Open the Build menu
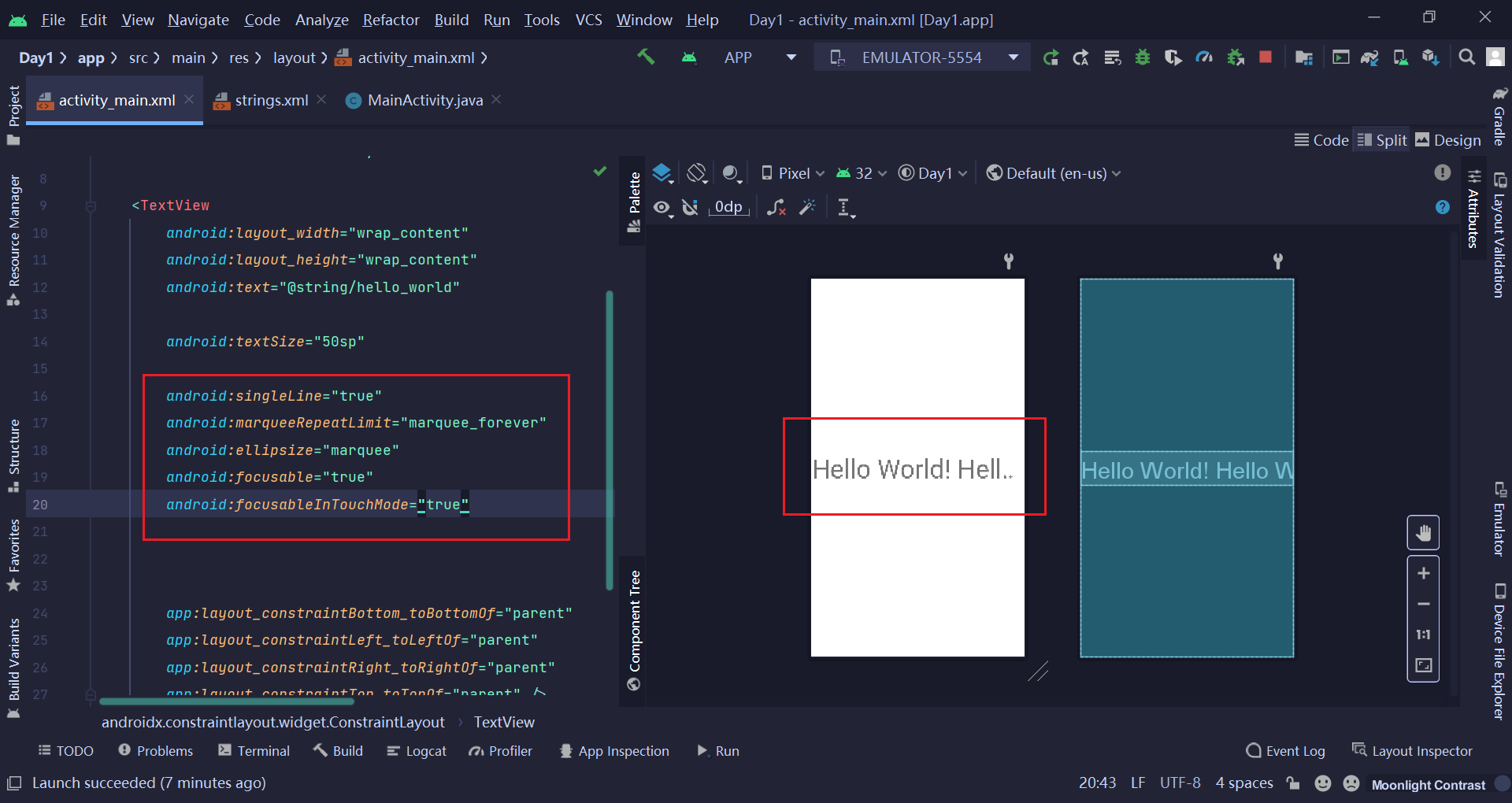 coord(451,20)
